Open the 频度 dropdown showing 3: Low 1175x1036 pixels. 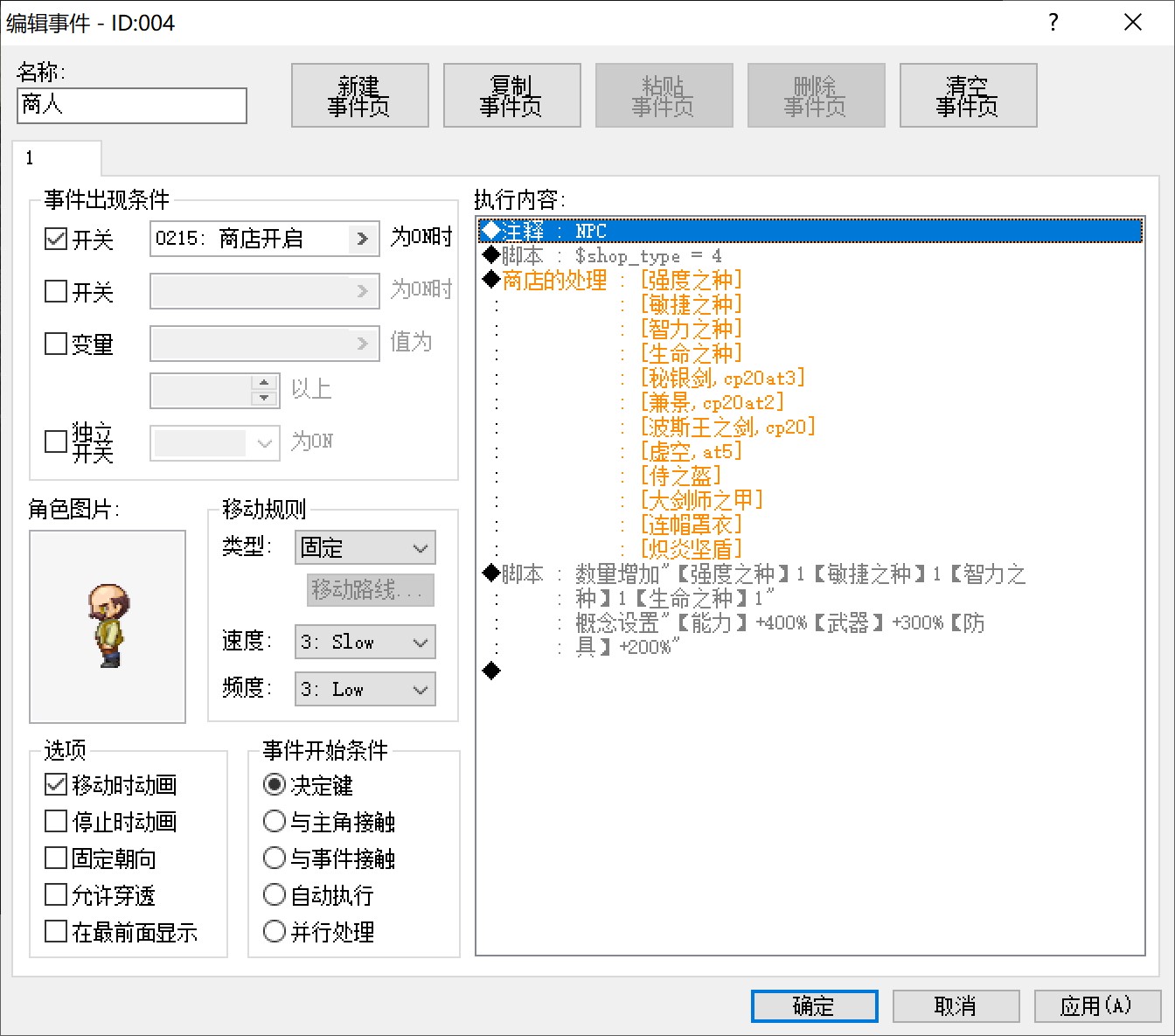click(365, 689)
